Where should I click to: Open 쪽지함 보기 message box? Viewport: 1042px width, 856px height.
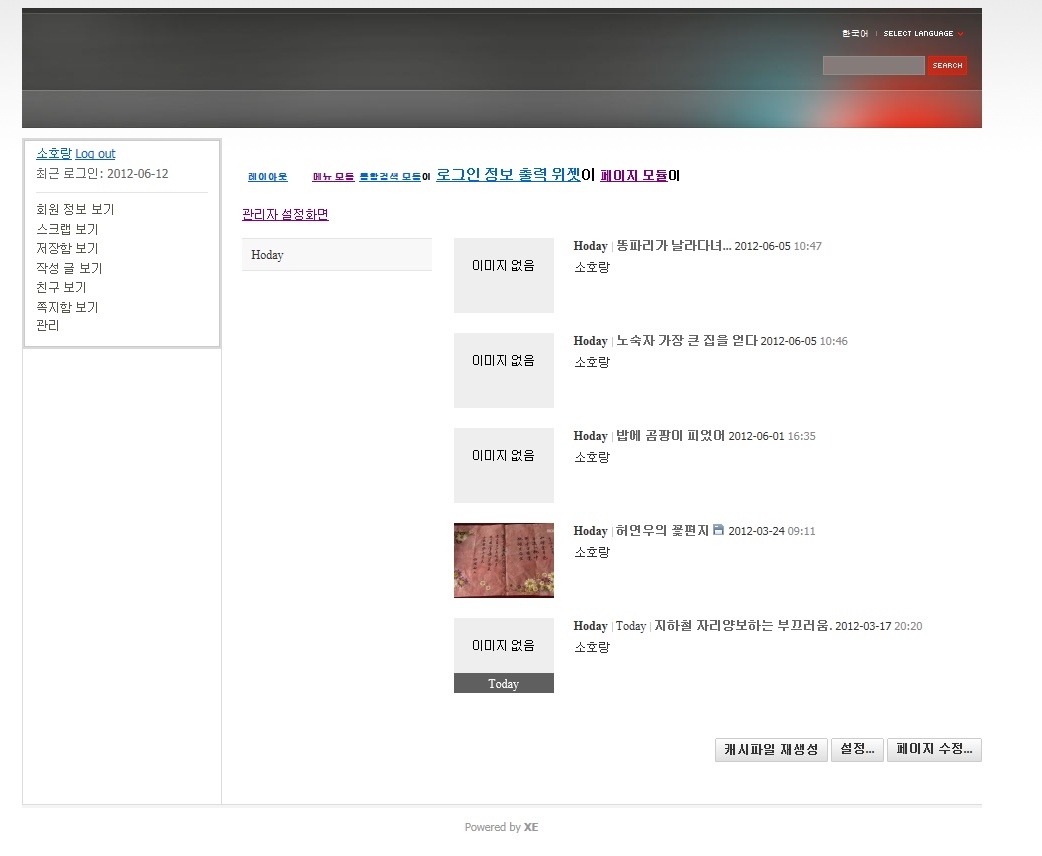click(67, 307)
